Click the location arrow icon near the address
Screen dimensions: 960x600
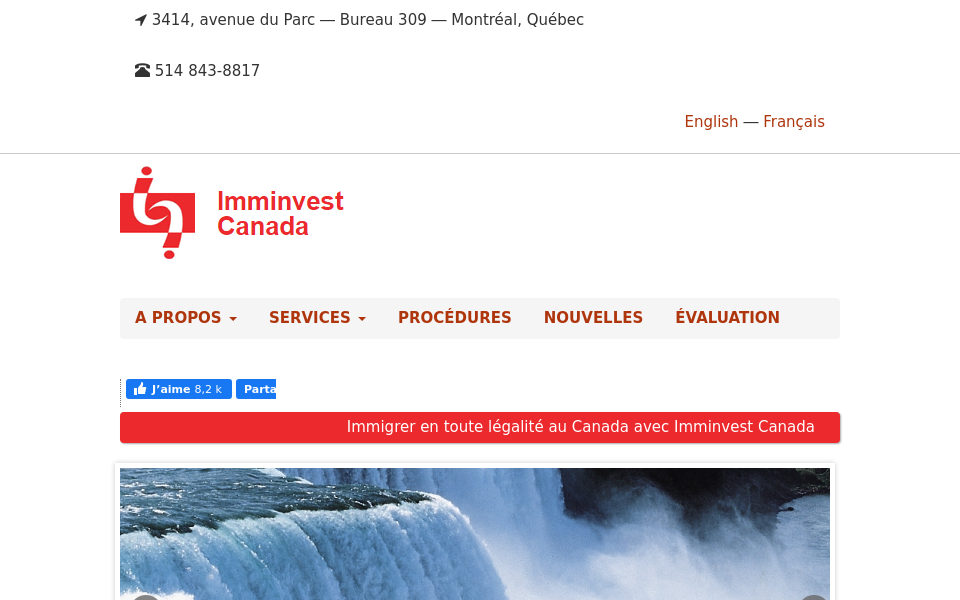tap(140, 19)
